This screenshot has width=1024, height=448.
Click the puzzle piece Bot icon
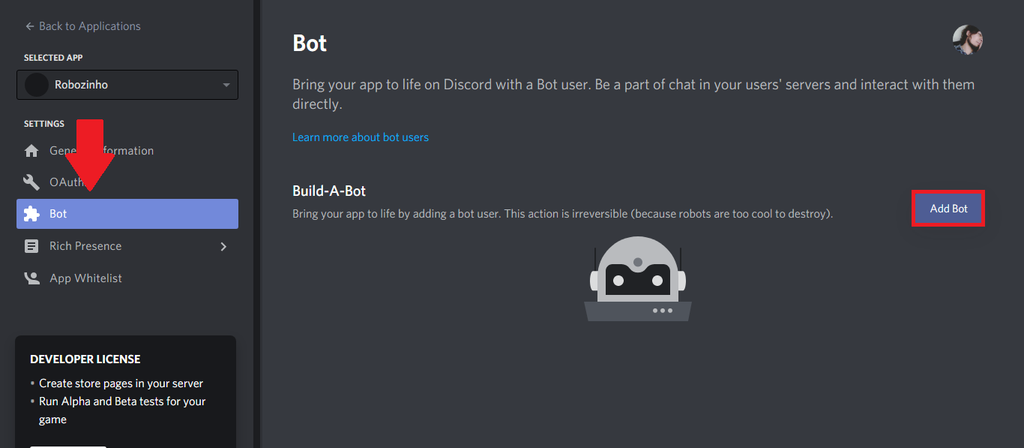(x=31, y=214)
